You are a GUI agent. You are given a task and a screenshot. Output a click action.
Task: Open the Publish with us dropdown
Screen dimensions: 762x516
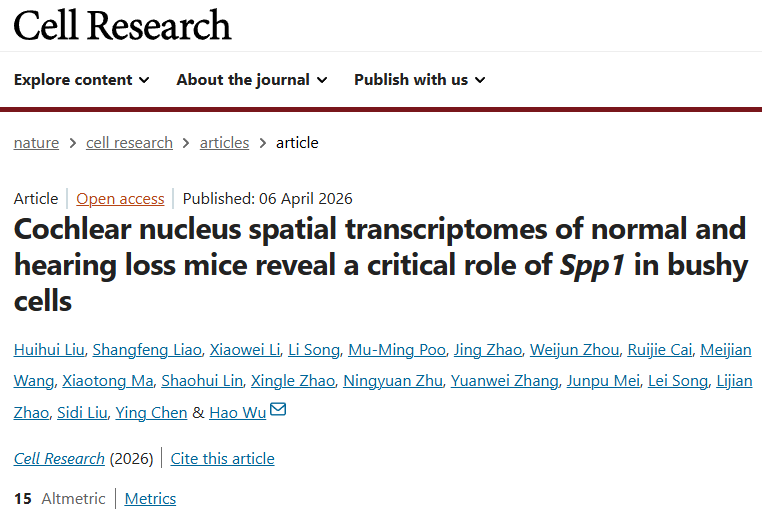pyautogui.click(x=419, y=80)
